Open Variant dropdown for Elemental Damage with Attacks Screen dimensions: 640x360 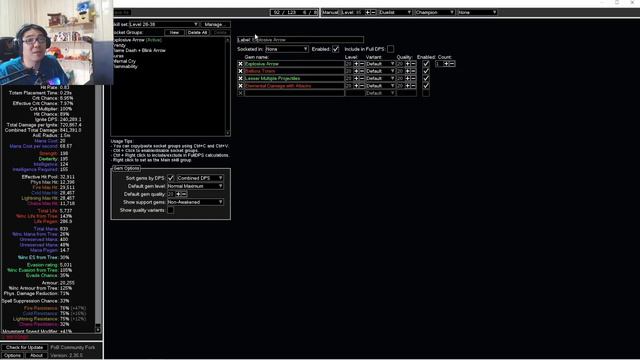click(380, 86)
